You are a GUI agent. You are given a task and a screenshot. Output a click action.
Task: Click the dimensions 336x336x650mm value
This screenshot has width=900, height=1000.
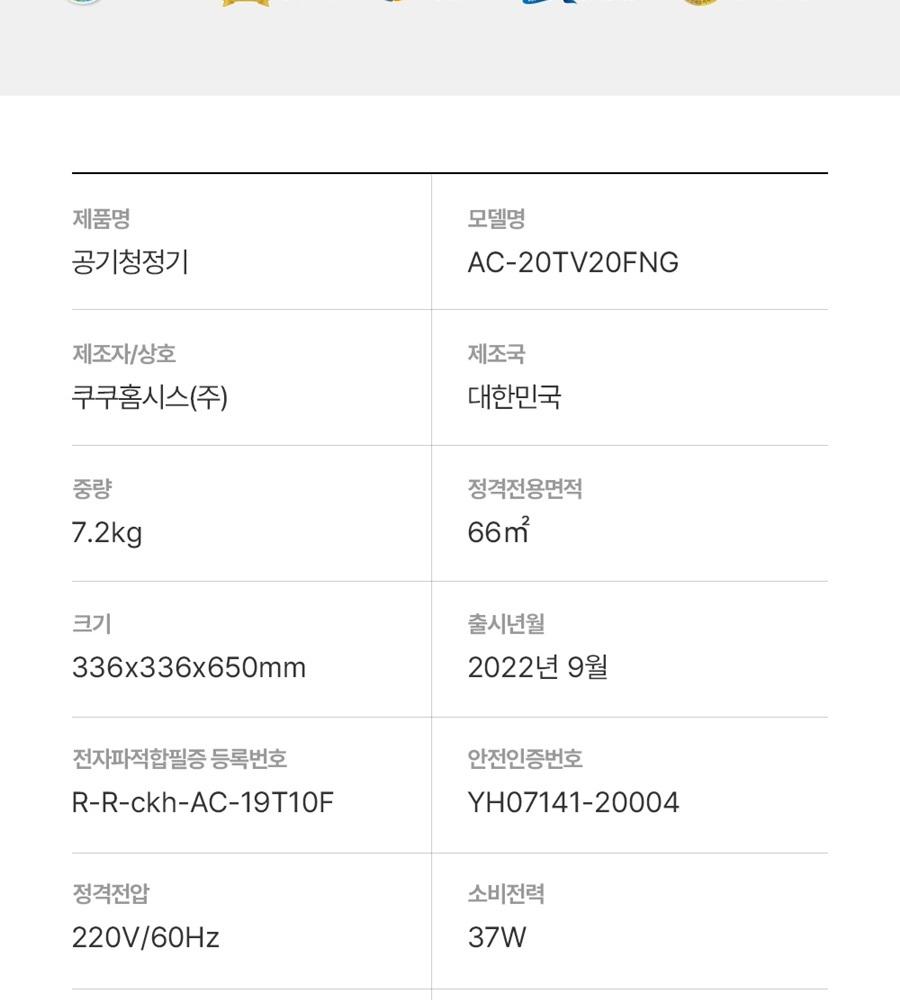(x=189, y=668)
